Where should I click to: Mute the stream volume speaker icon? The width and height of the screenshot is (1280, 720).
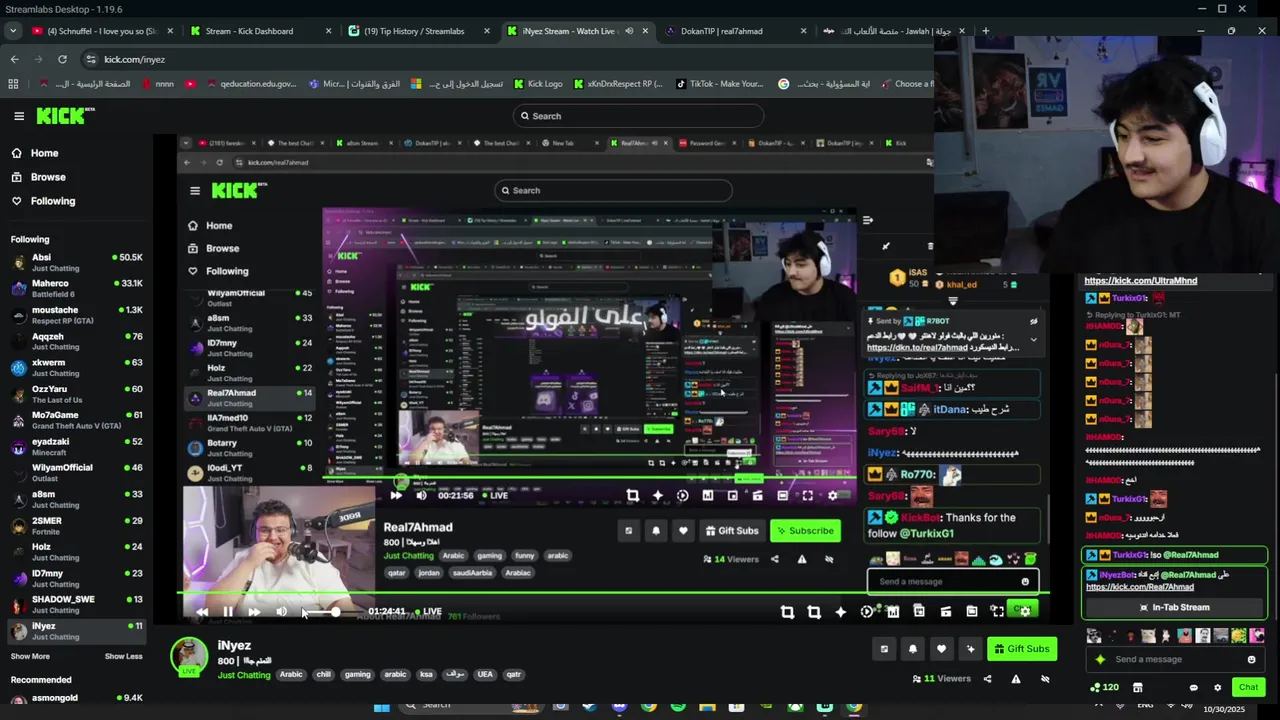click(x=281, y=612)
